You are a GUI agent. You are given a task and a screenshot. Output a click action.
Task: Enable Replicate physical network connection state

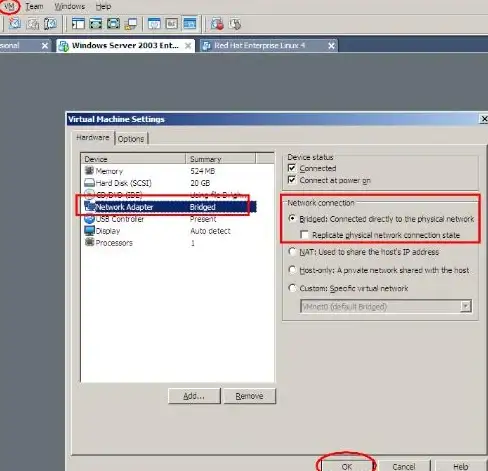pyautogui.click(x=304, y=235)
